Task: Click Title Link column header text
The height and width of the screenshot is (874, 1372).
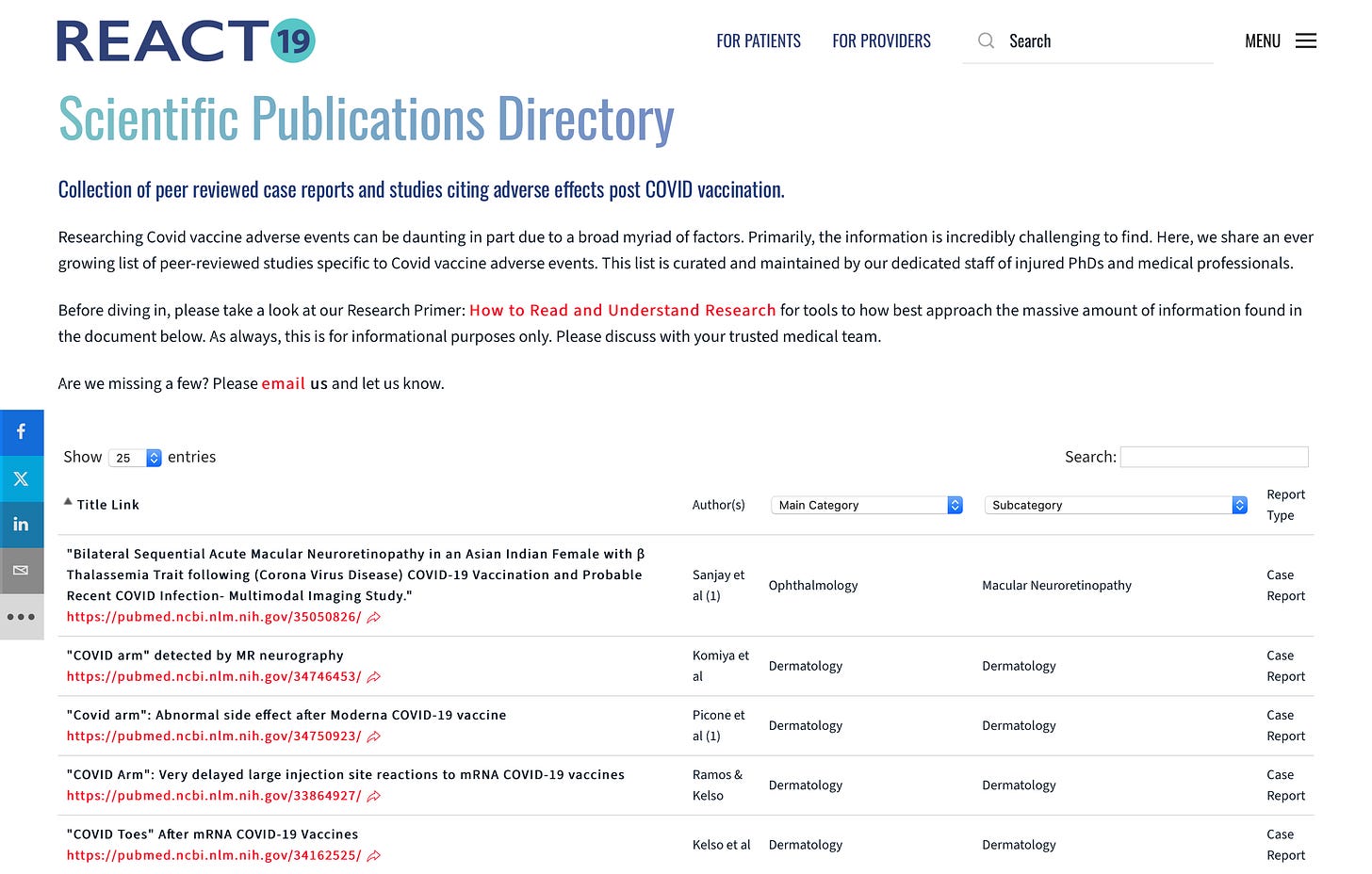Action: tap(107, 505)
